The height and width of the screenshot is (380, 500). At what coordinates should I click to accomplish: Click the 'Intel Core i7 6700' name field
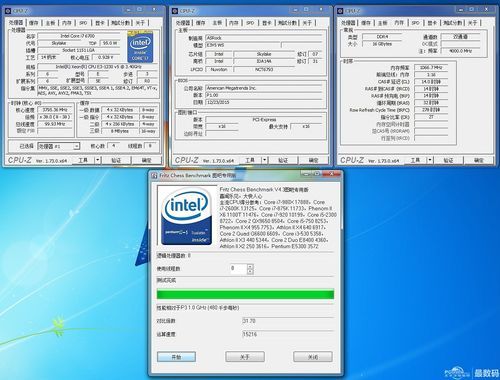[x=78, y=36]
